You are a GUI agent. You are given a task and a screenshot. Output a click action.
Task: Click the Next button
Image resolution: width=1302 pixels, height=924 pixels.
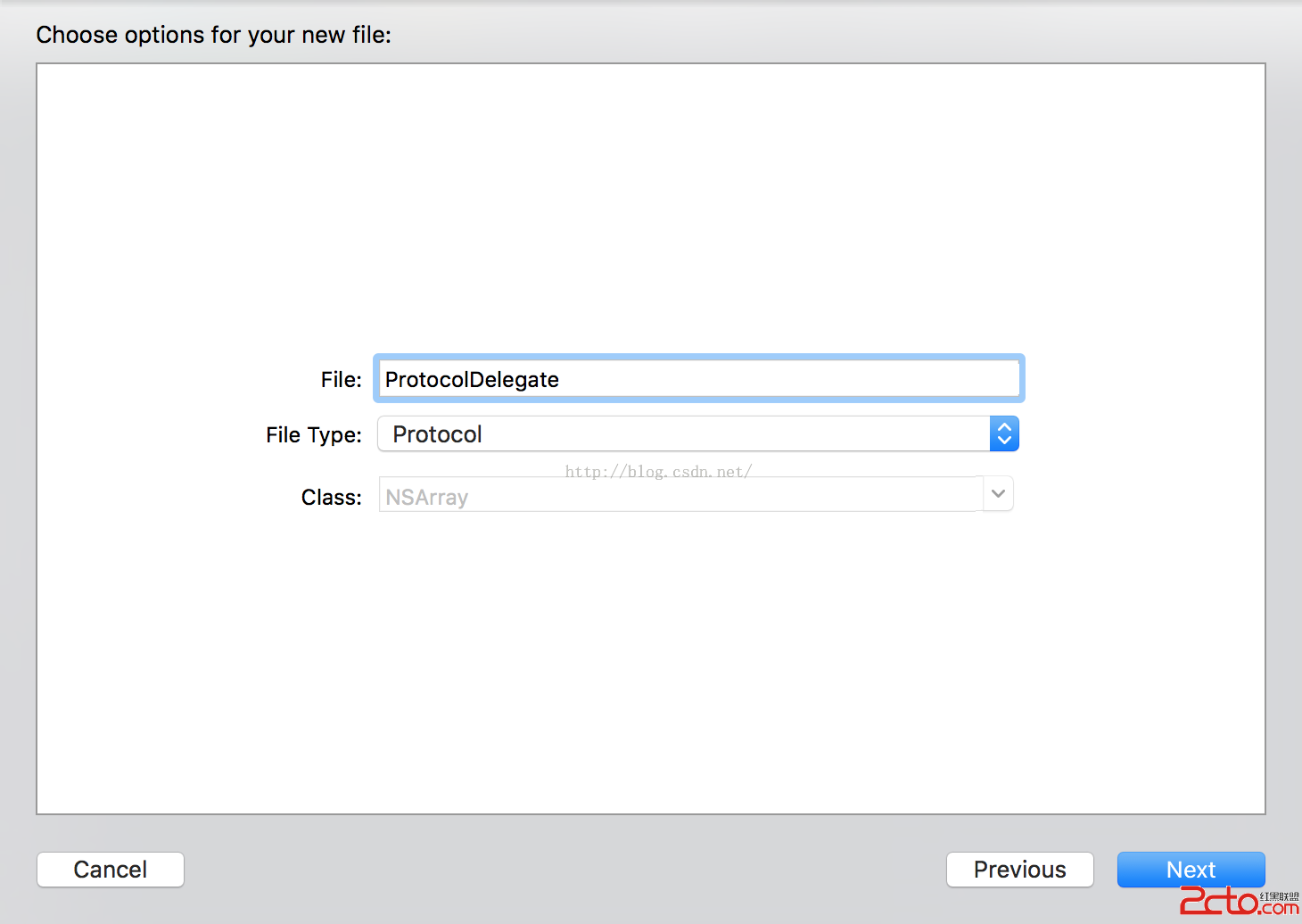(1191, 869)
